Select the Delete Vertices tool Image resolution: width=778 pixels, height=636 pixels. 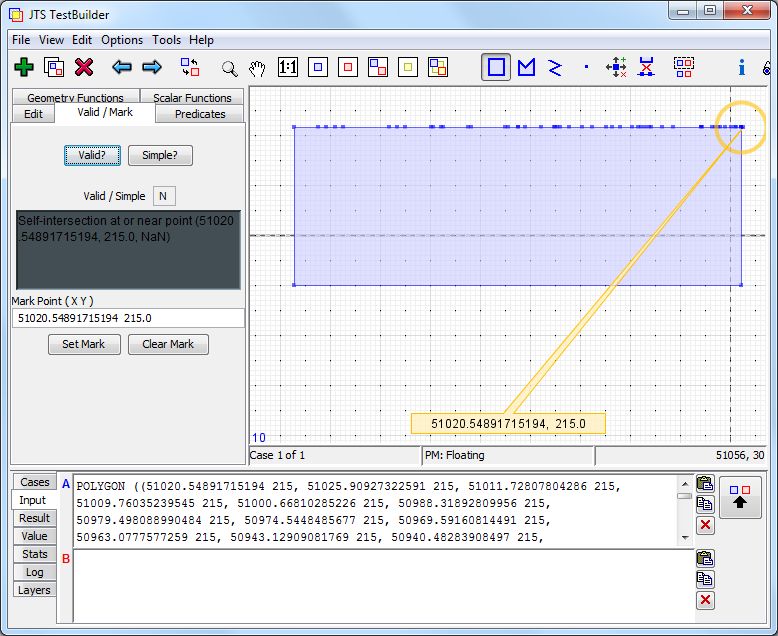click(646, 67)
